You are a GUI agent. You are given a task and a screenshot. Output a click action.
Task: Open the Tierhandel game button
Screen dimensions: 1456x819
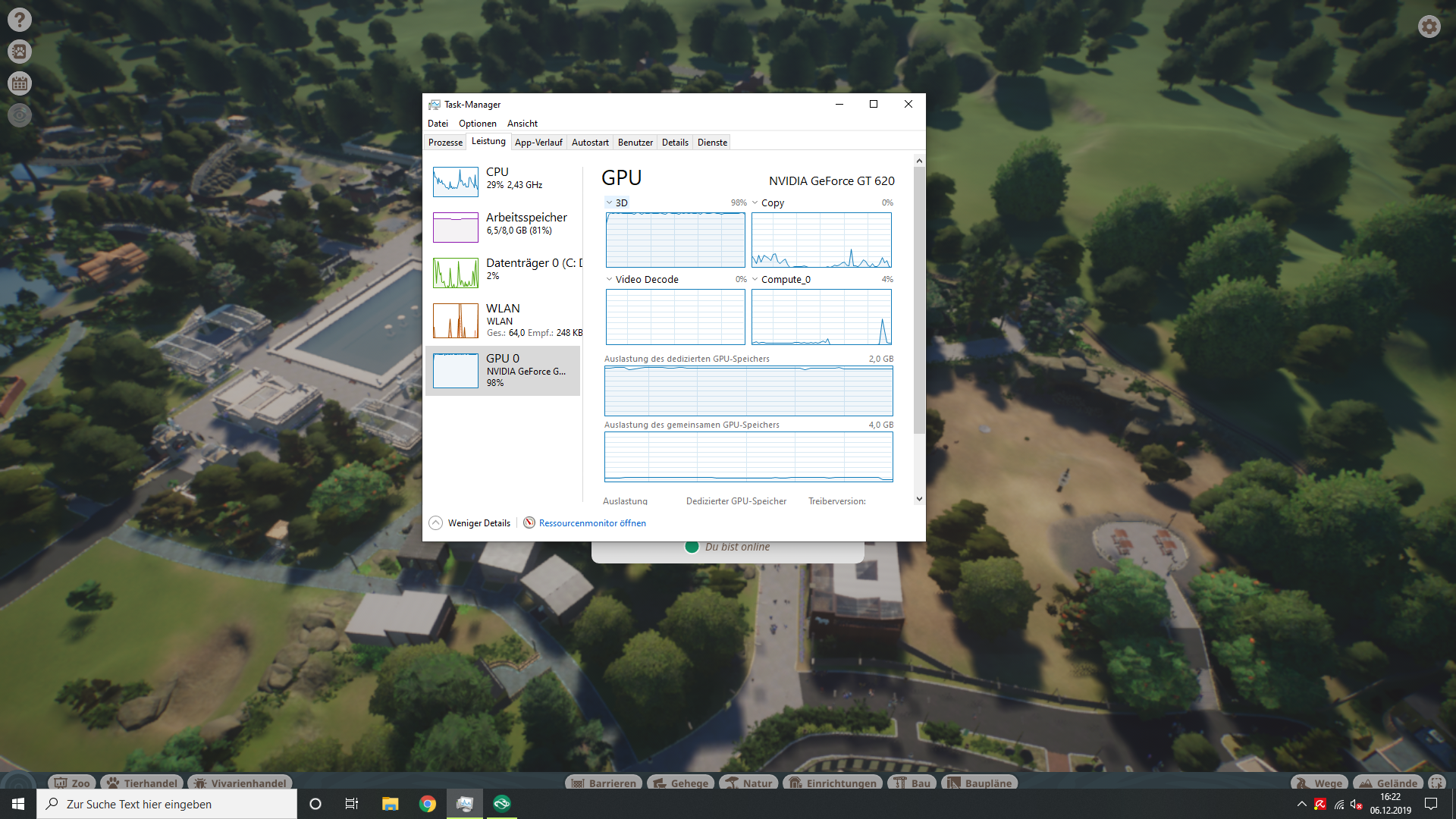[x=142, y=783]
